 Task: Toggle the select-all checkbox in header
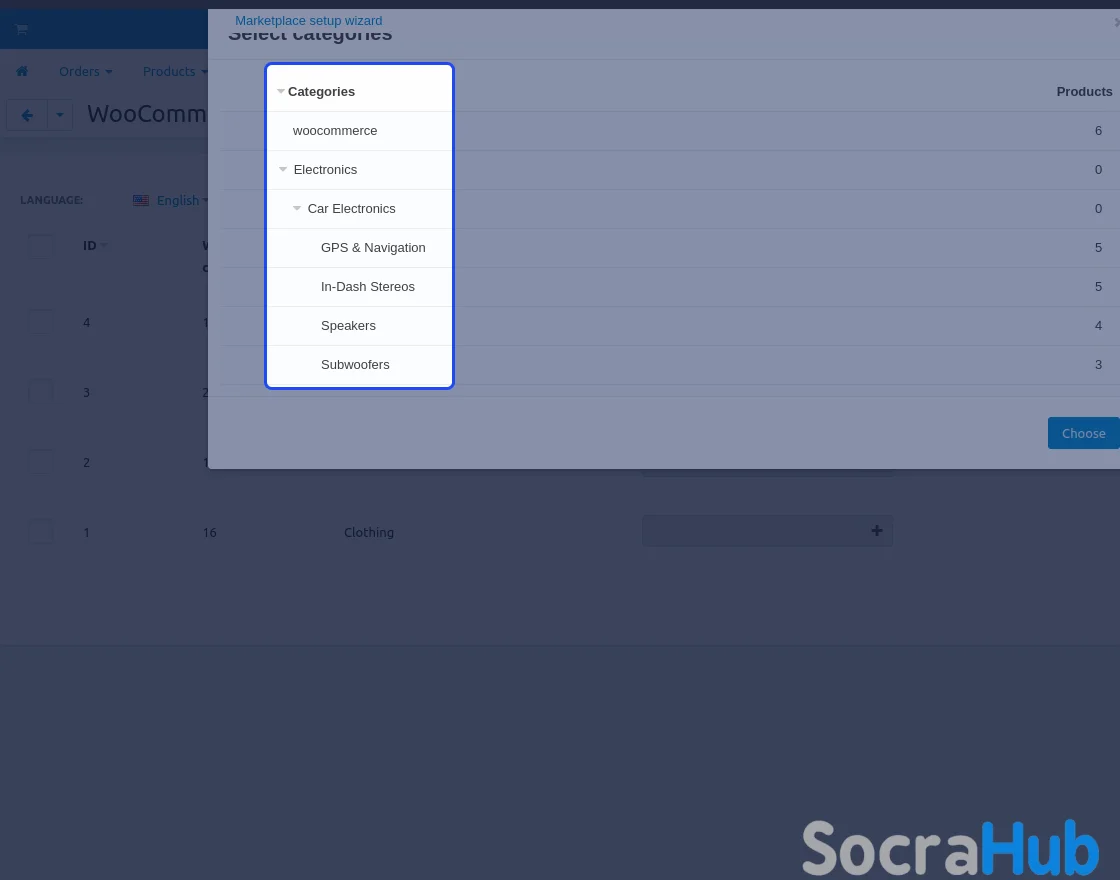point(41,246)
